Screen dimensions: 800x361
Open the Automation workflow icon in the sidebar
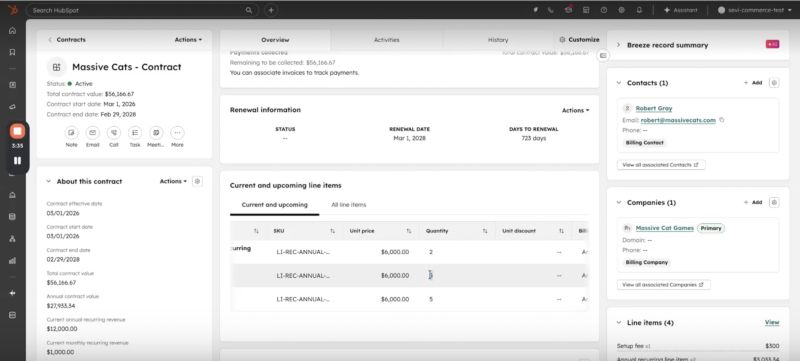[x=13, y=239]
